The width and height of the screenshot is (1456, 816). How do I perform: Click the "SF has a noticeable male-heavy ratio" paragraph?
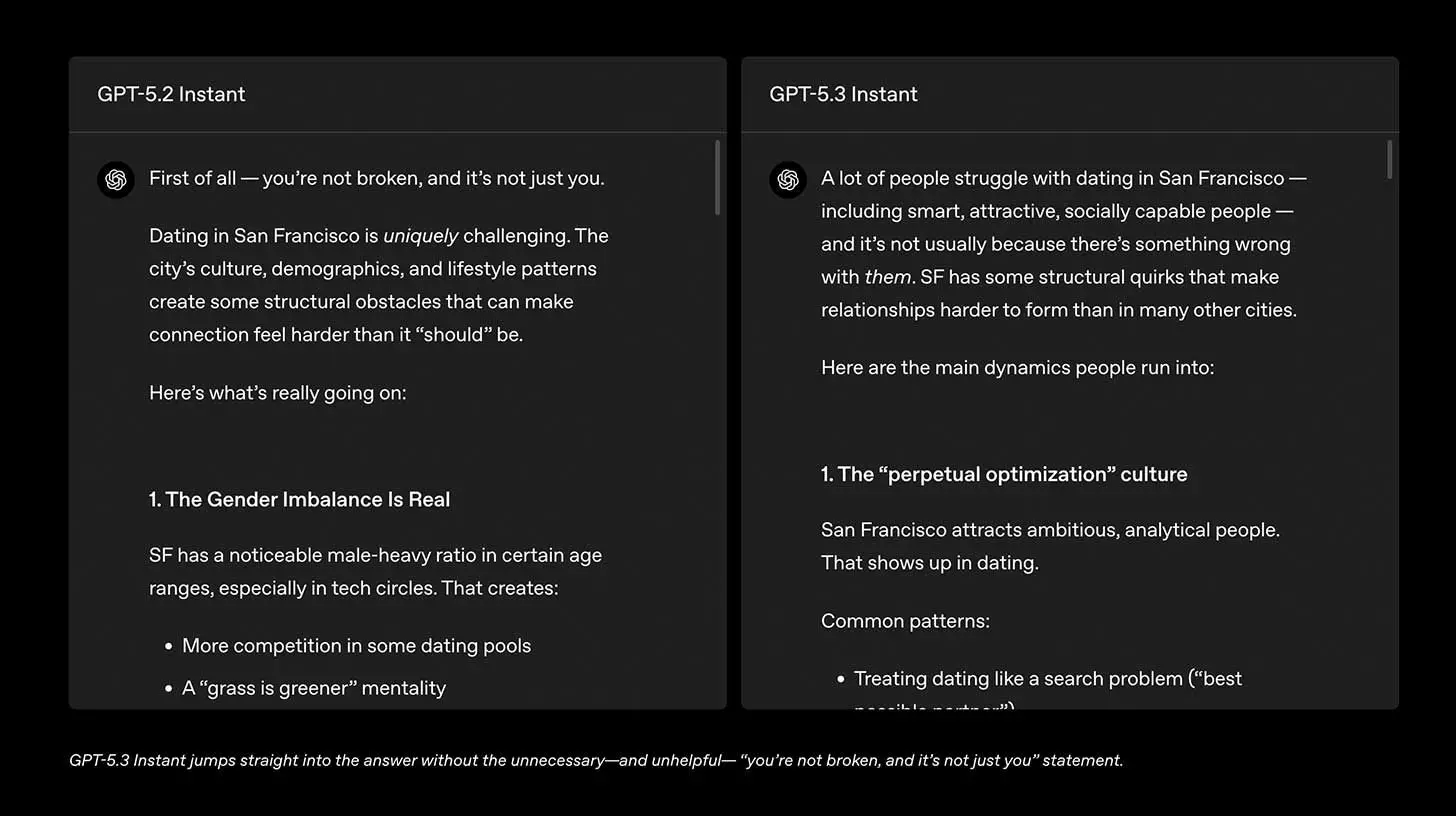pyautogui.click(x=375, y=571)
